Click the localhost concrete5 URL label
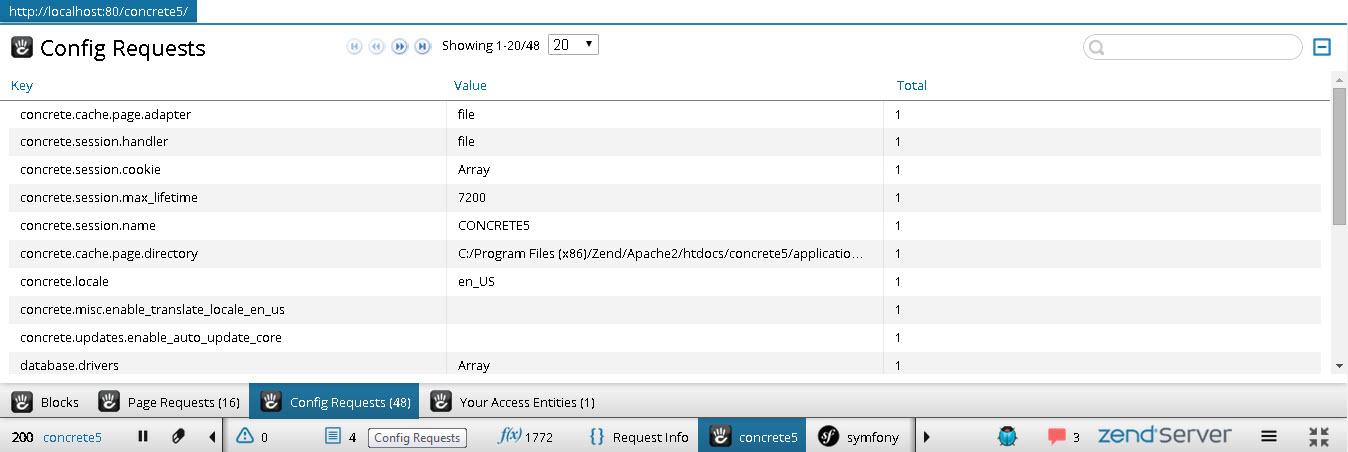1348x452 pixels. 98,12
